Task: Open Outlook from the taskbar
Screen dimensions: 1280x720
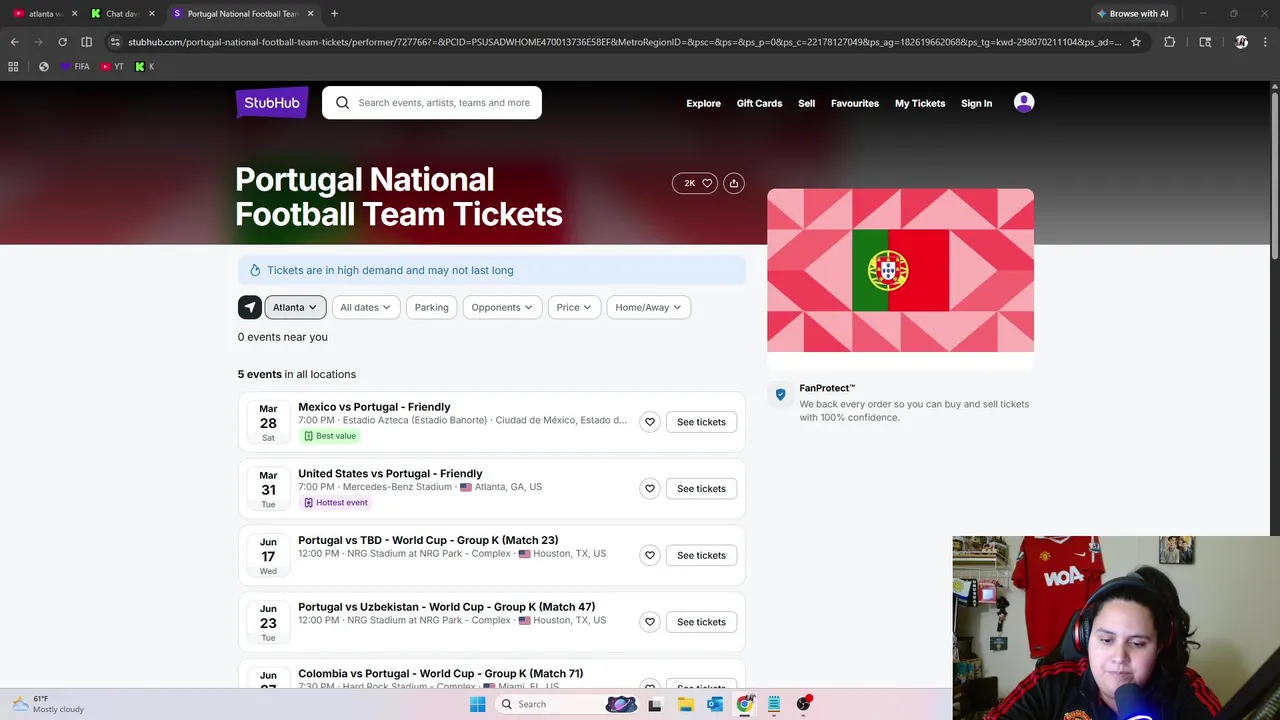Action: click(714, 704)
